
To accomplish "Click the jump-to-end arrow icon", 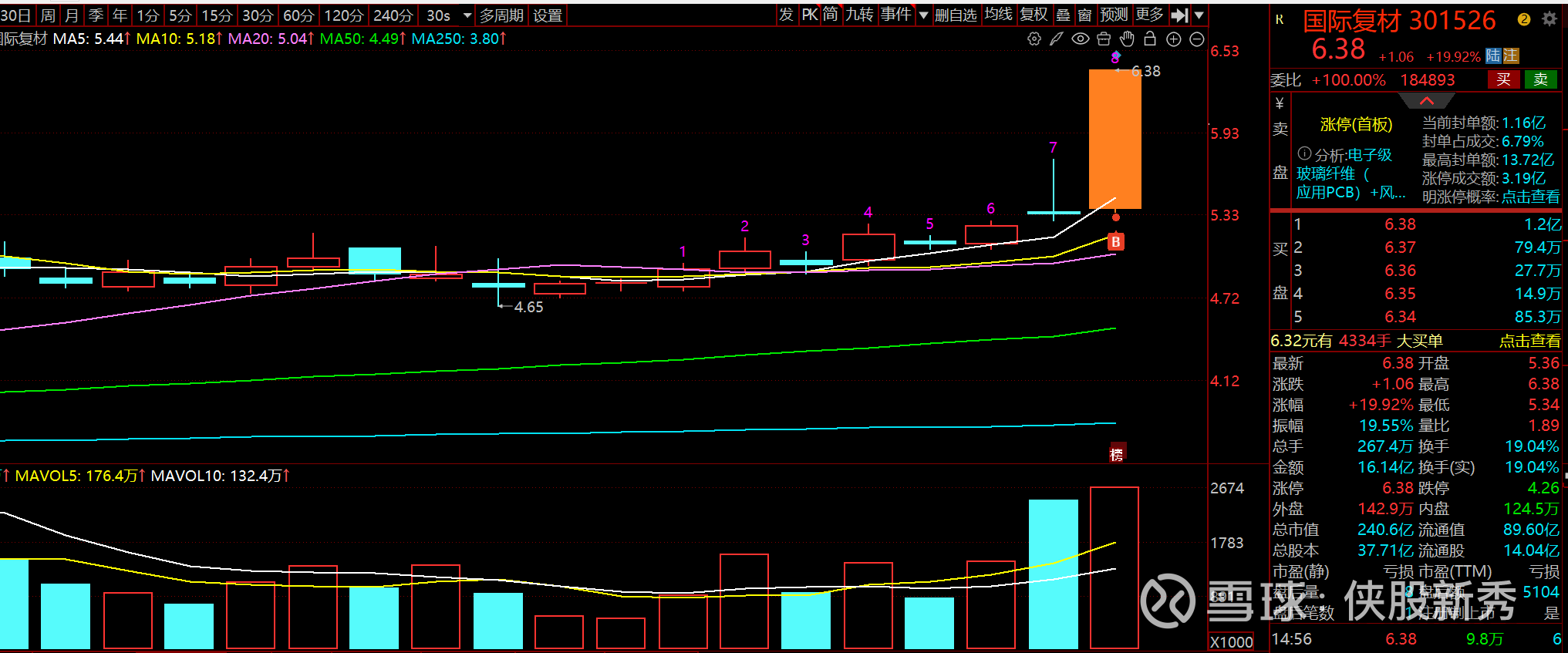I will [1179, 15].
